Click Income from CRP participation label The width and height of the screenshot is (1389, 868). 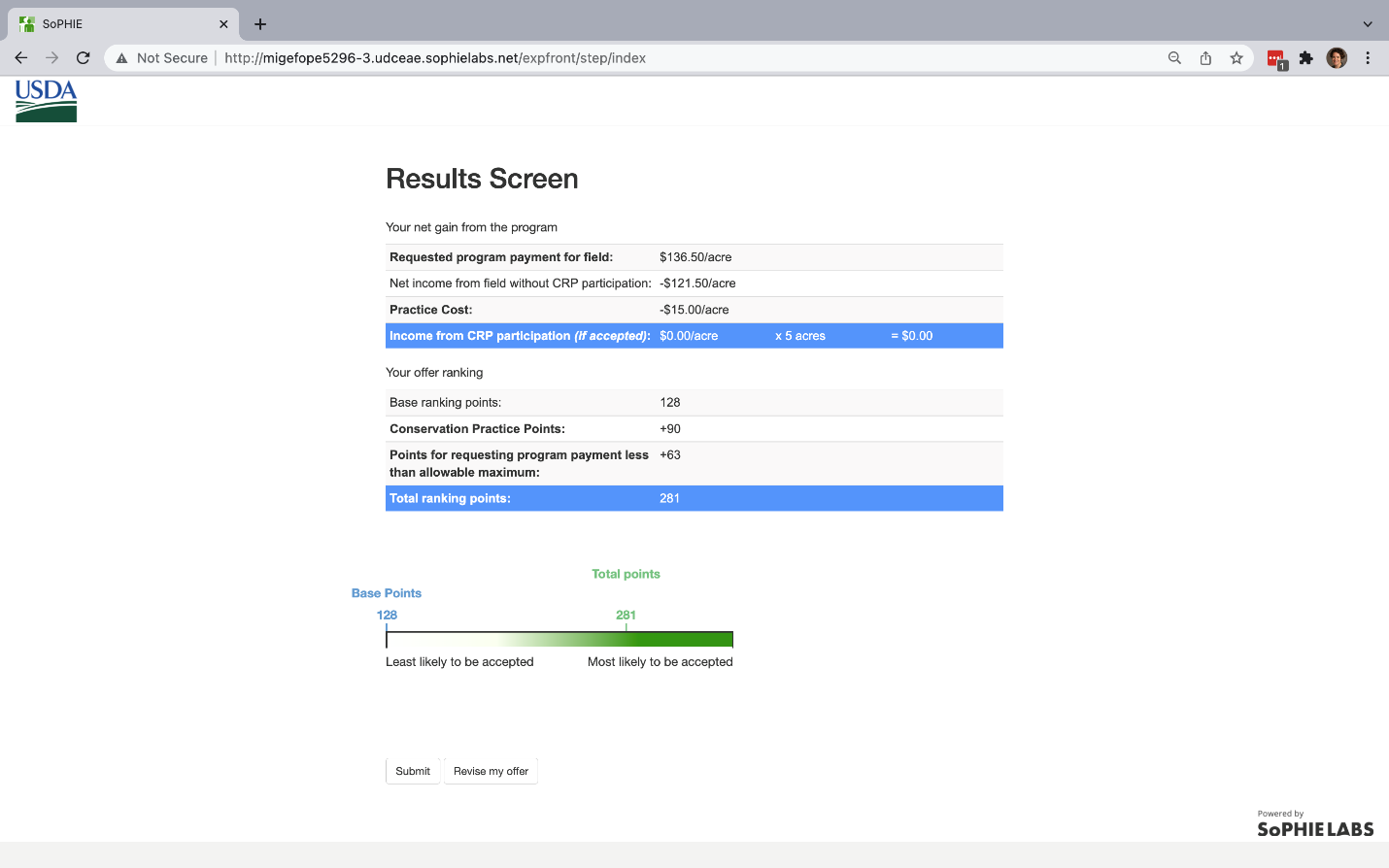pyautogui.click(x=520, y=336)
